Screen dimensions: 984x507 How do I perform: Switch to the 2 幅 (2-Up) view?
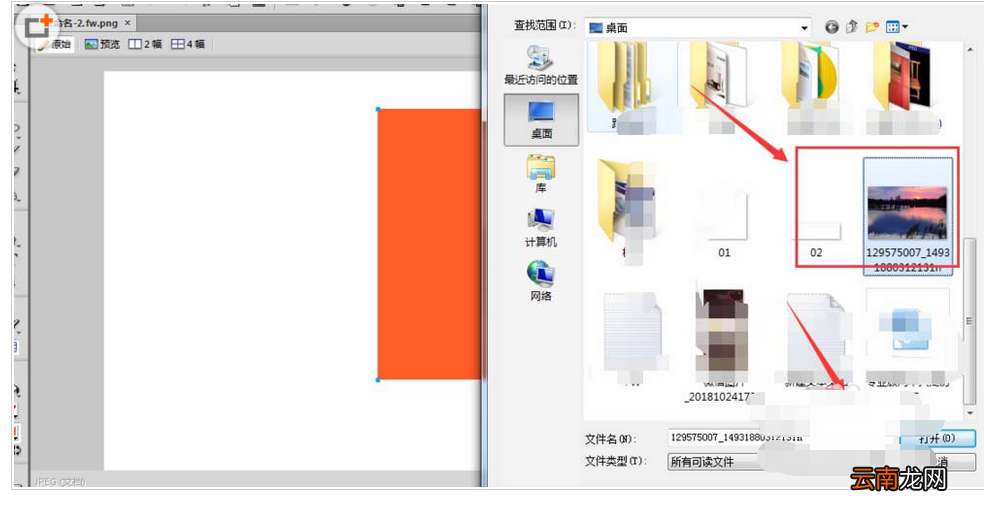[x=146, y=44]
